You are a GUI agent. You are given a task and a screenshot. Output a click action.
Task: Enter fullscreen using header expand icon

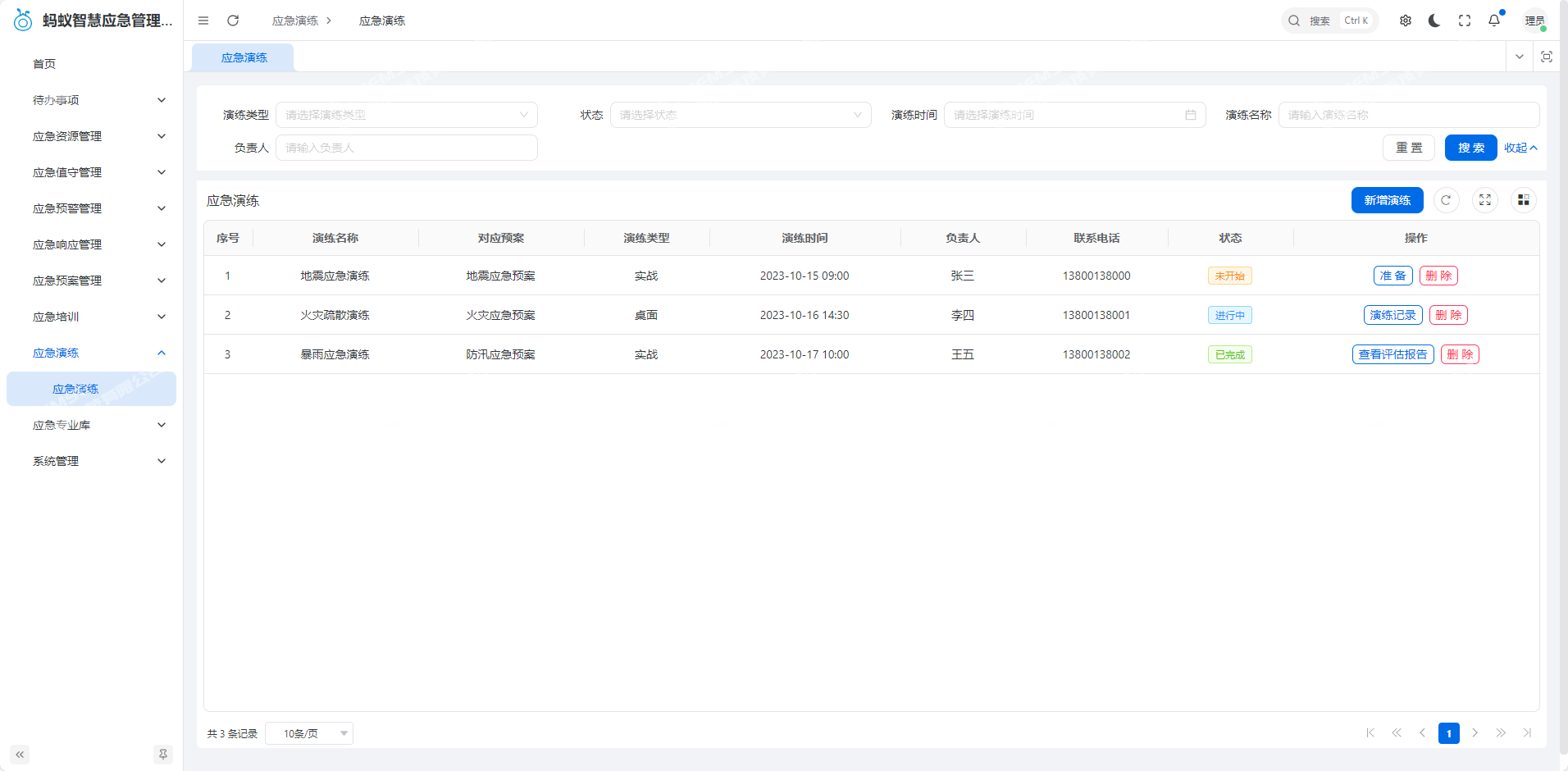point(1465,21)
